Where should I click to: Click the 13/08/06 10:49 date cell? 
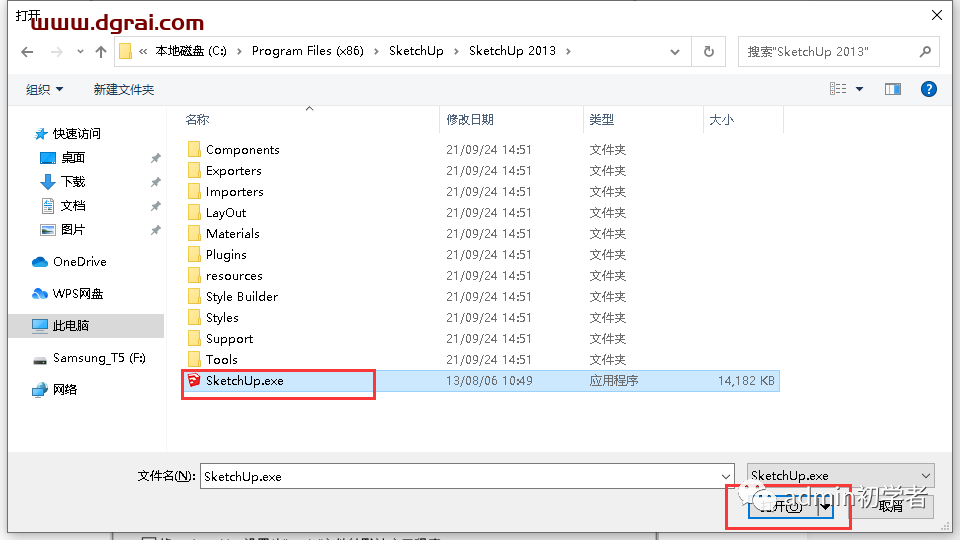coord(489,381)
